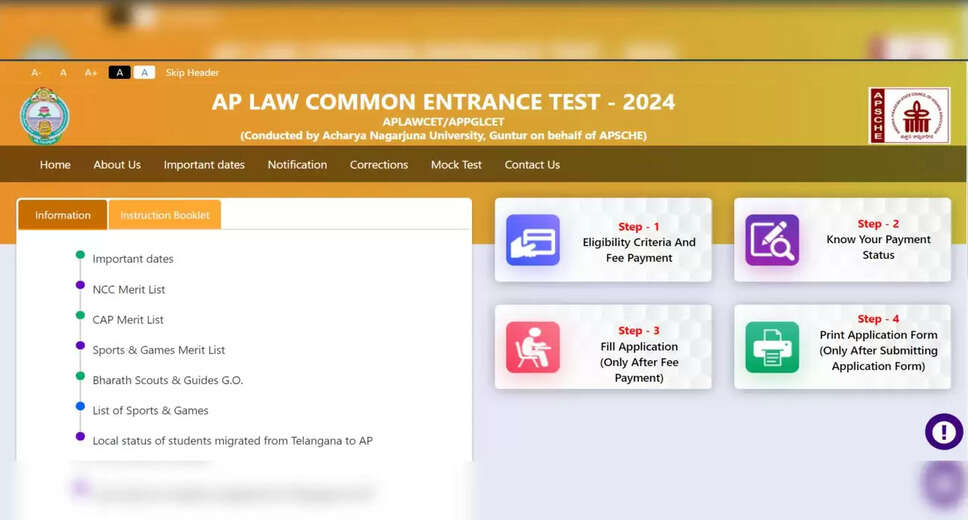Open Important dates link in Information list
The width and height of the screenshot is (968, 520).
(133, 259)
